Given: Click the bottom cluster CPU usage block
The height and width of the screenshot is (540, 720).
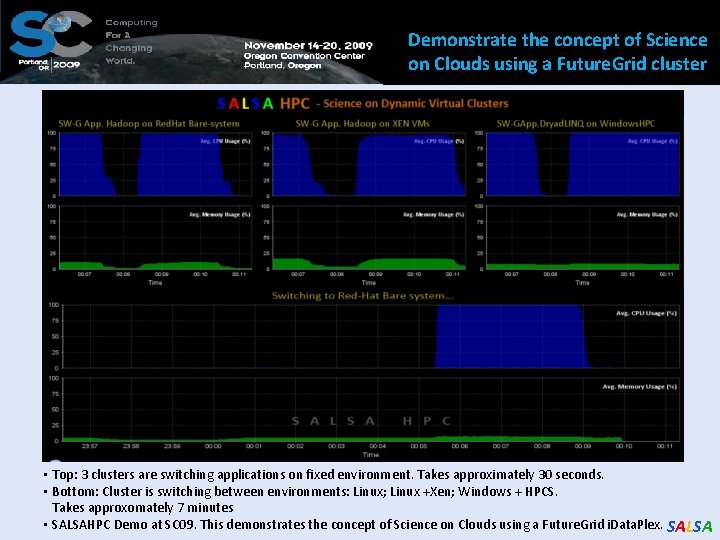Looking at the screenshot, I should point(512,336).
